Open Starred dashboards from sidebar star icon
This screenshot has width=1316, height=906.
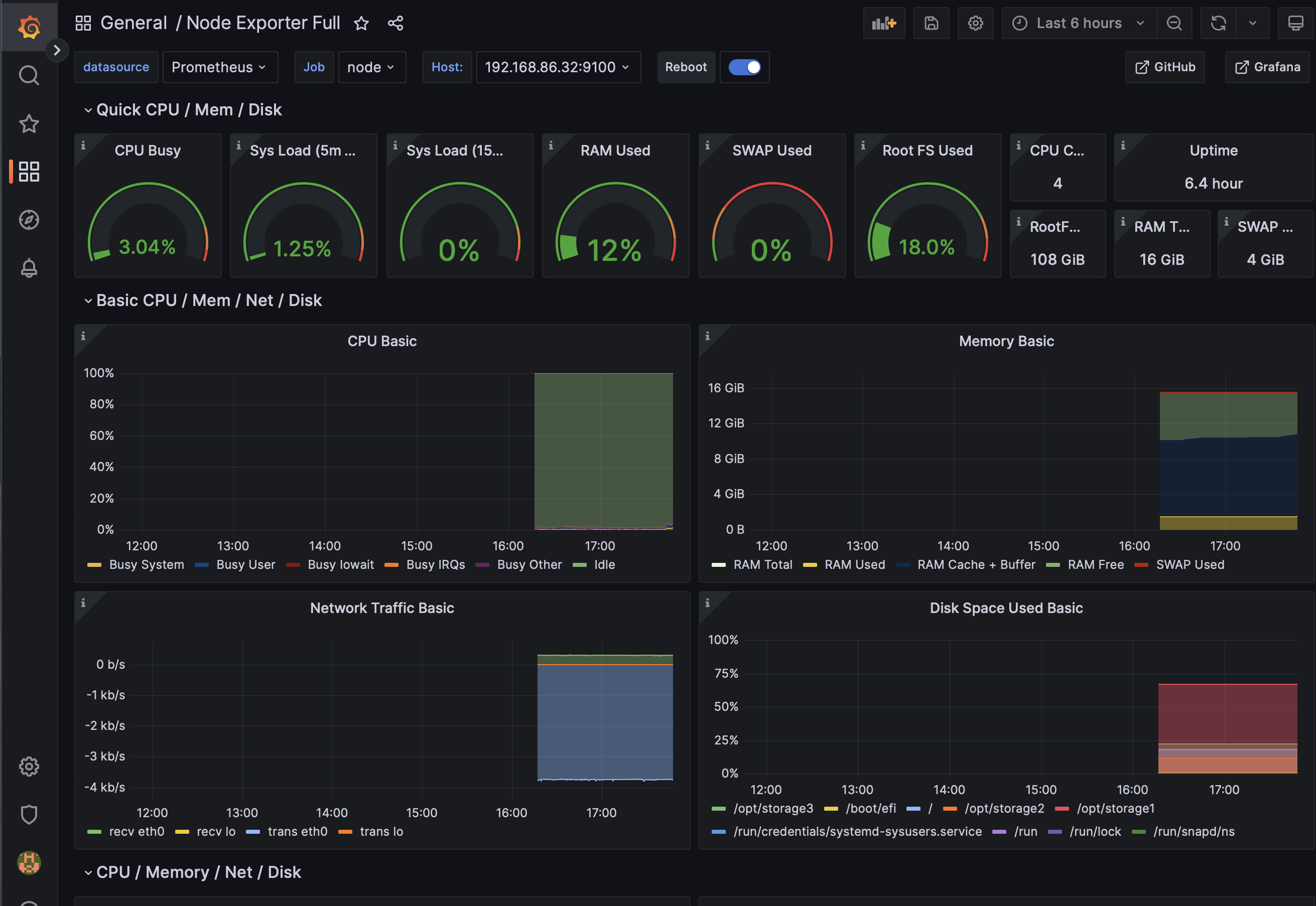(x=29, y=123)
